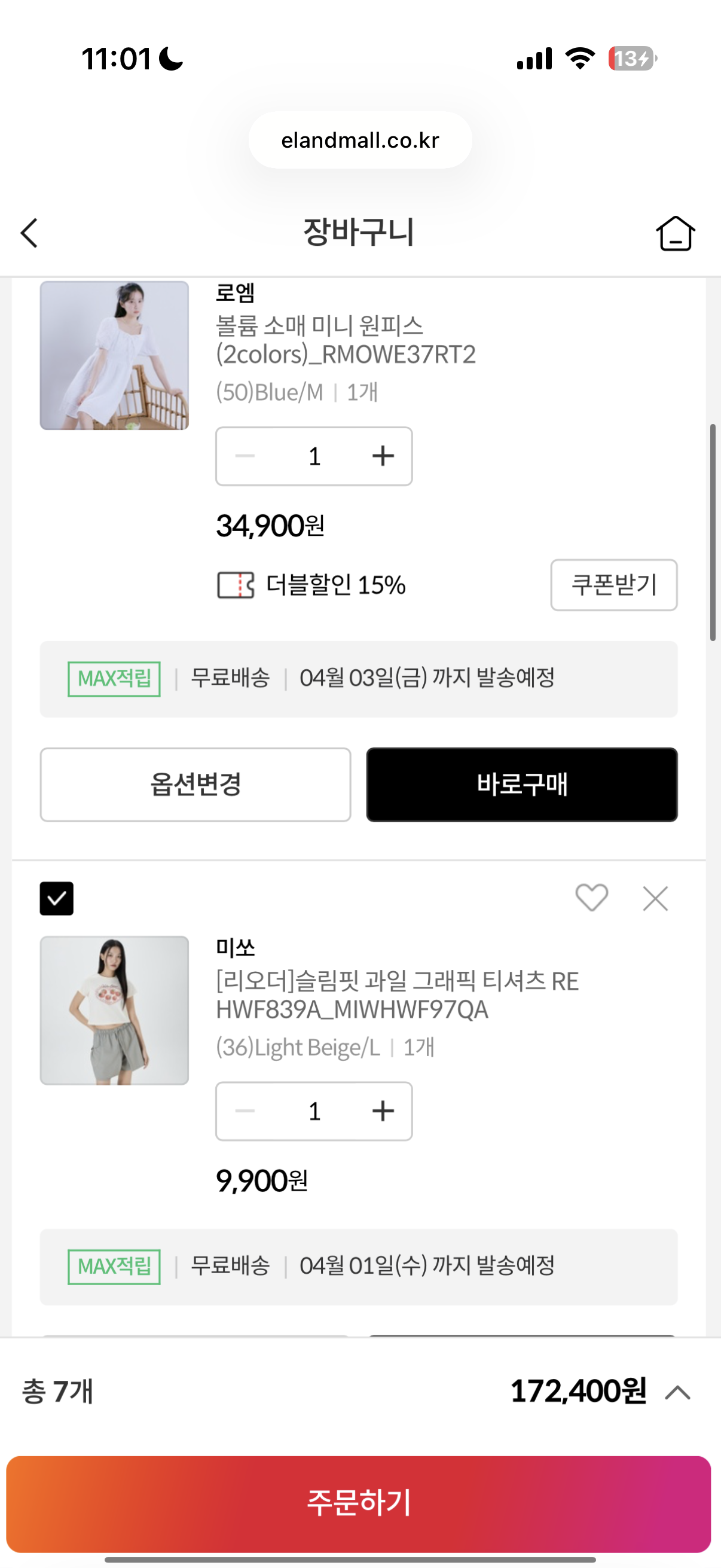The height and width of the screenshot is (1568, 721).
Task: Go back using the left arrow
Action: point(29,233)
